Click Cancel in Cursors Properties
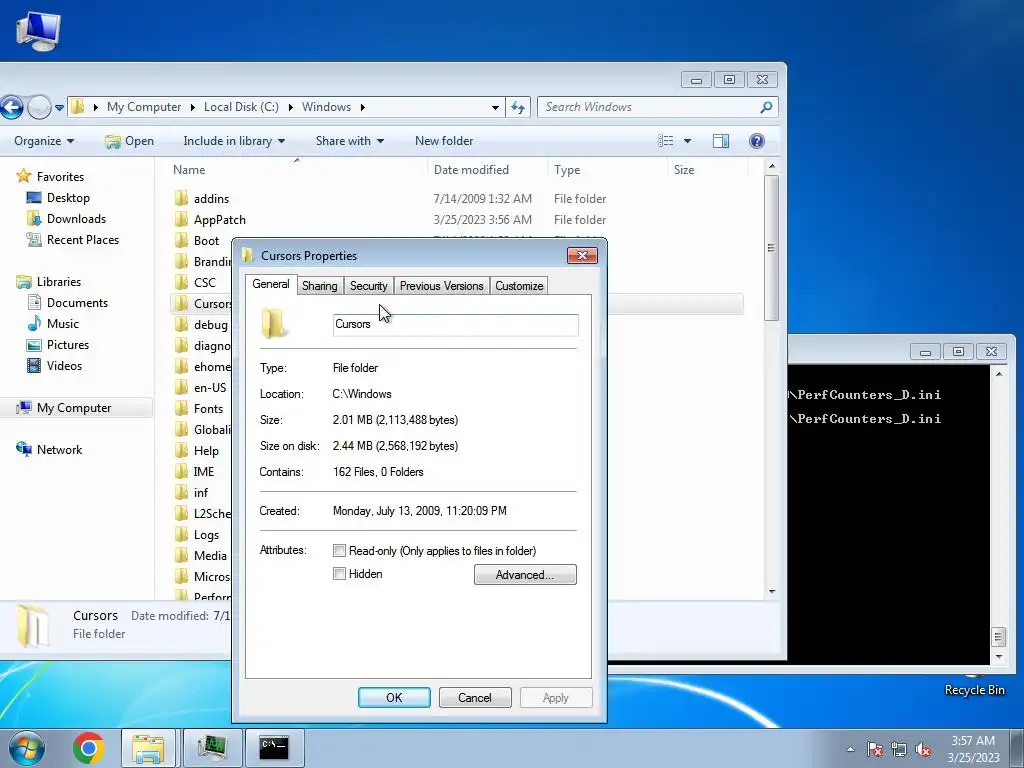 coord(475,697)
